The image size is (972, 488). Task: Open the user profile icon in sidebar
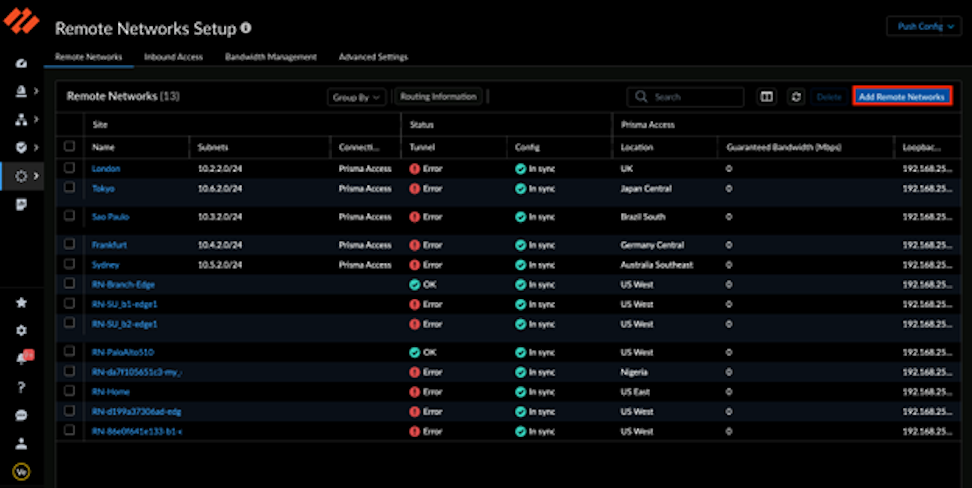click(x=21, y=443)
